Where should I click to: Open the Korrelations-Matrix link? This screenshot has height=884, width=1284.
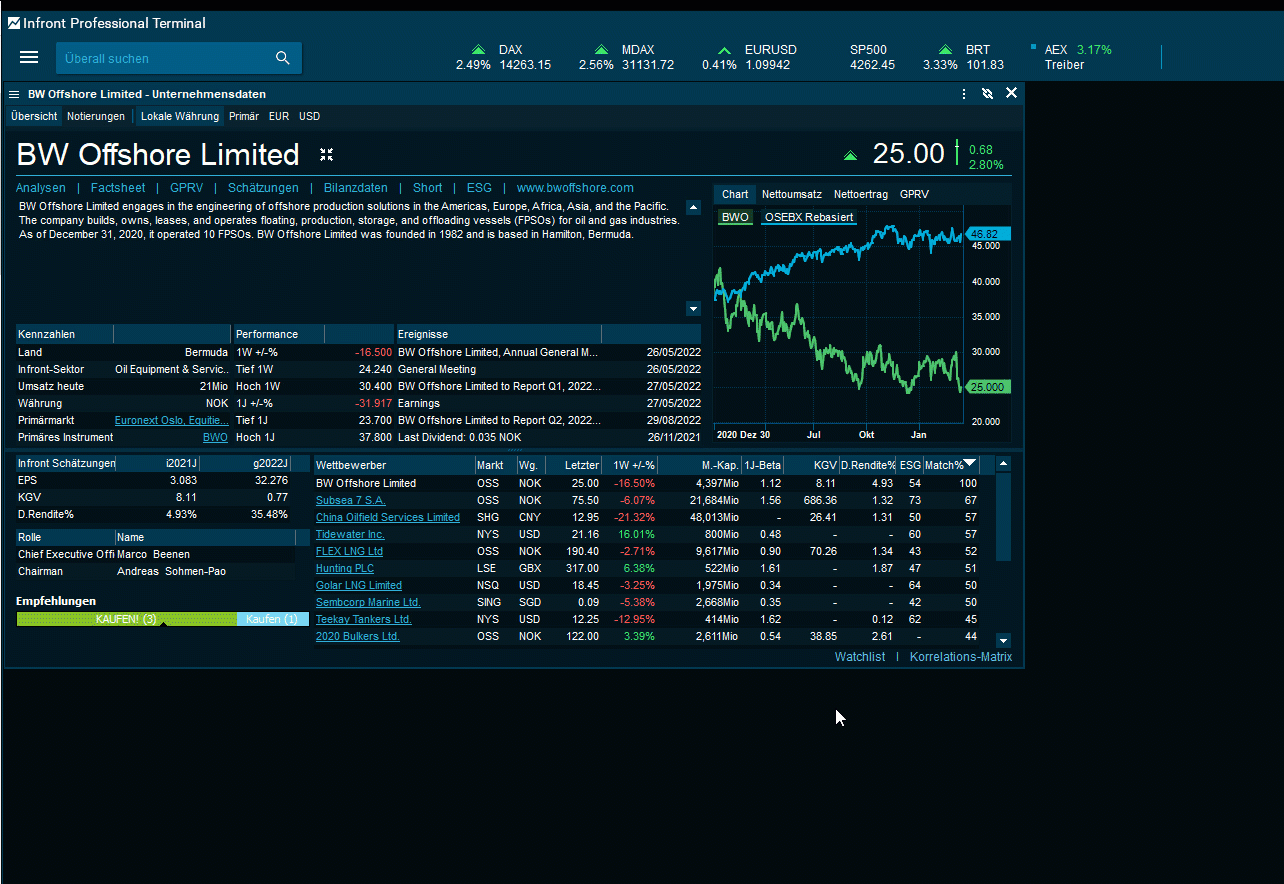(x=960, y=657)
